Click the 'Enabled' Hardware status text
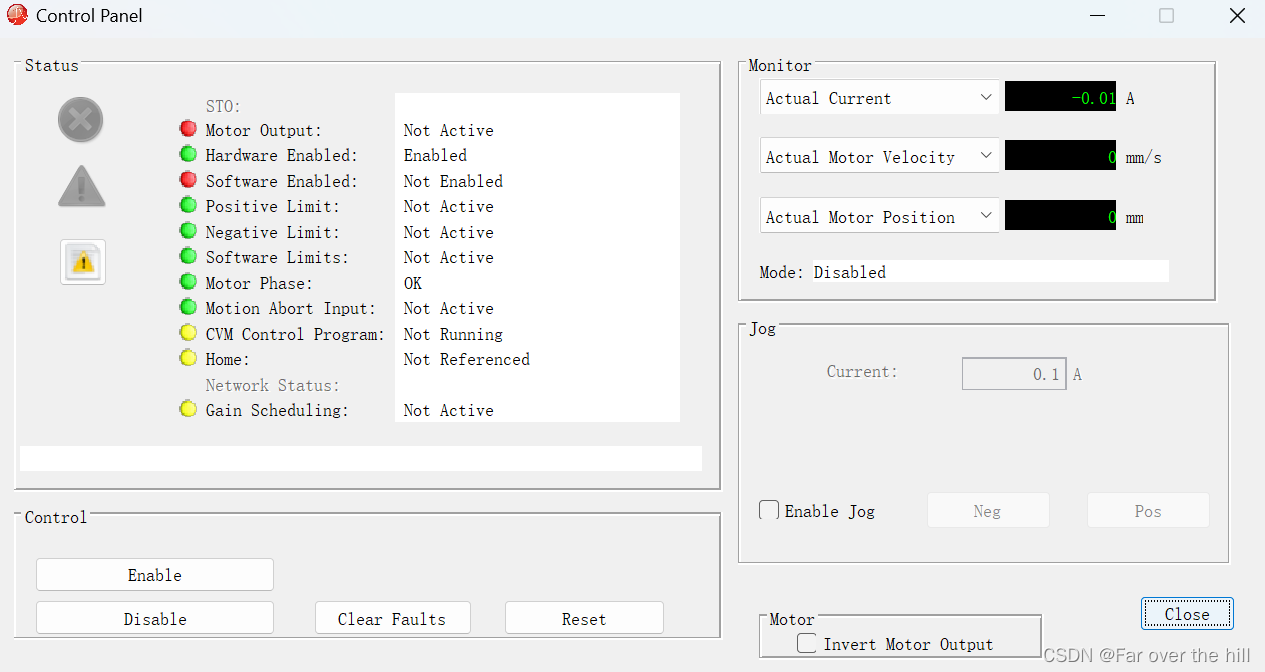The image size is (1265, 672). 435,155
